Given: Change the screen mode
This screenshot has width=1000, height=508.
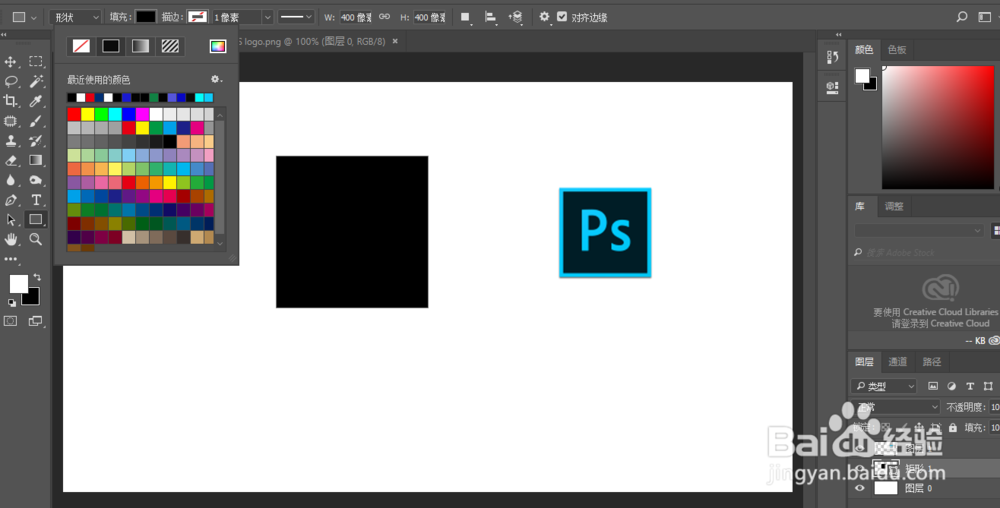Looking at the screenshot, I should 36,321.
